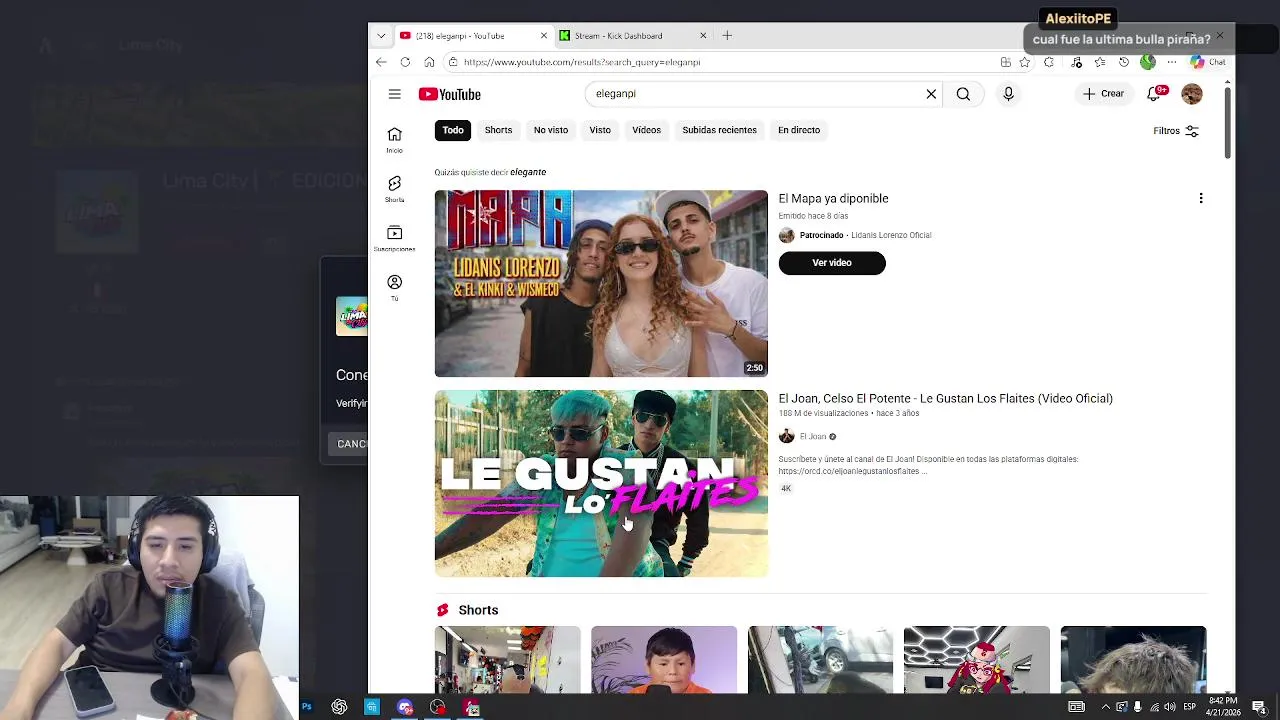Switch ESP keyboard language in taskbar
Screen dimensions: 1280x720
tap(1190, 707)
